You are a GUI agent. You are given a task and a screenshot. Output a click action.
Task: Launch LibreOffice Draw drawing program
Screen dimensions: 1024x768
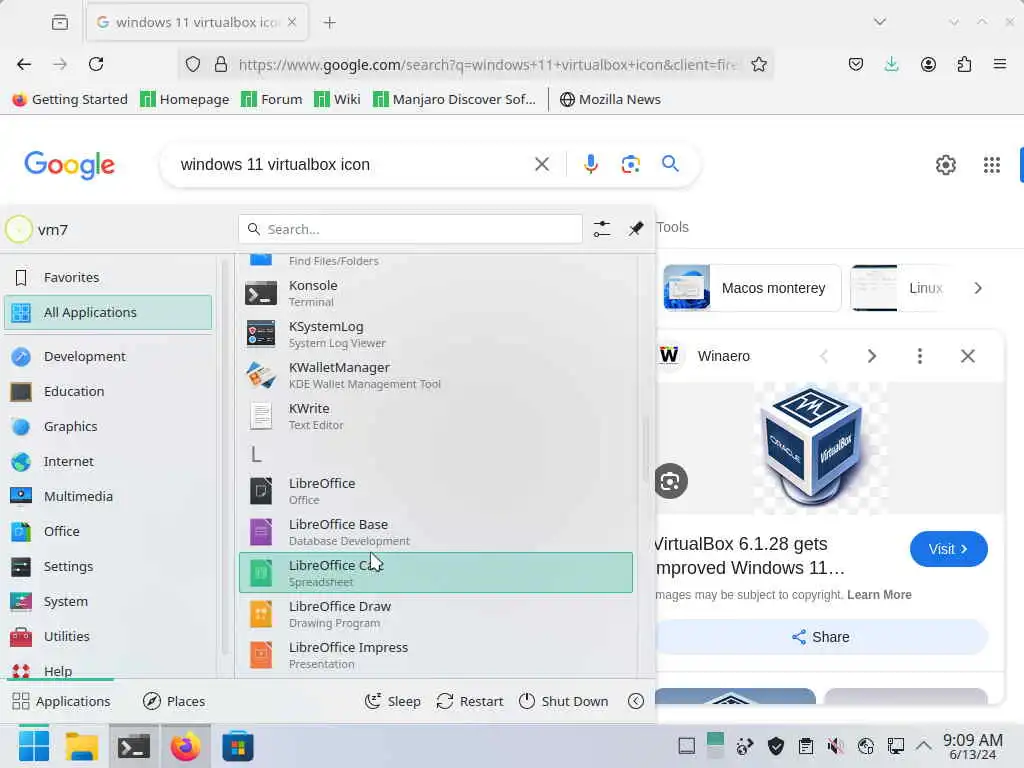pos(436,614)
